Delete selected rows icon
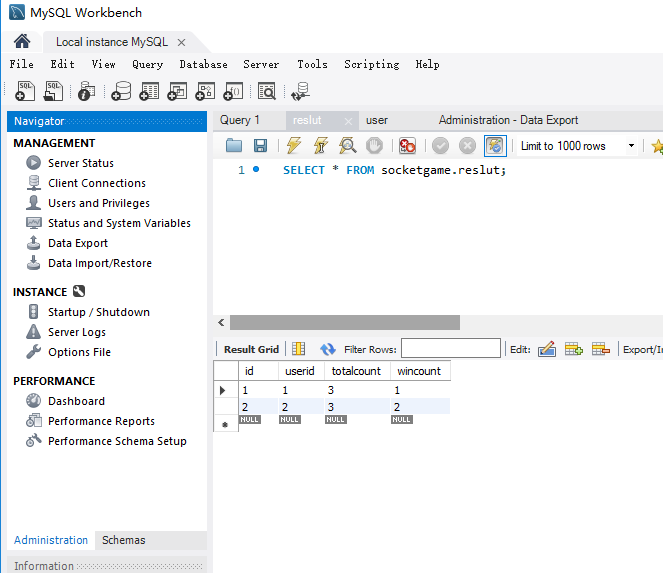663x573 pixels. [x=601, y=349]
